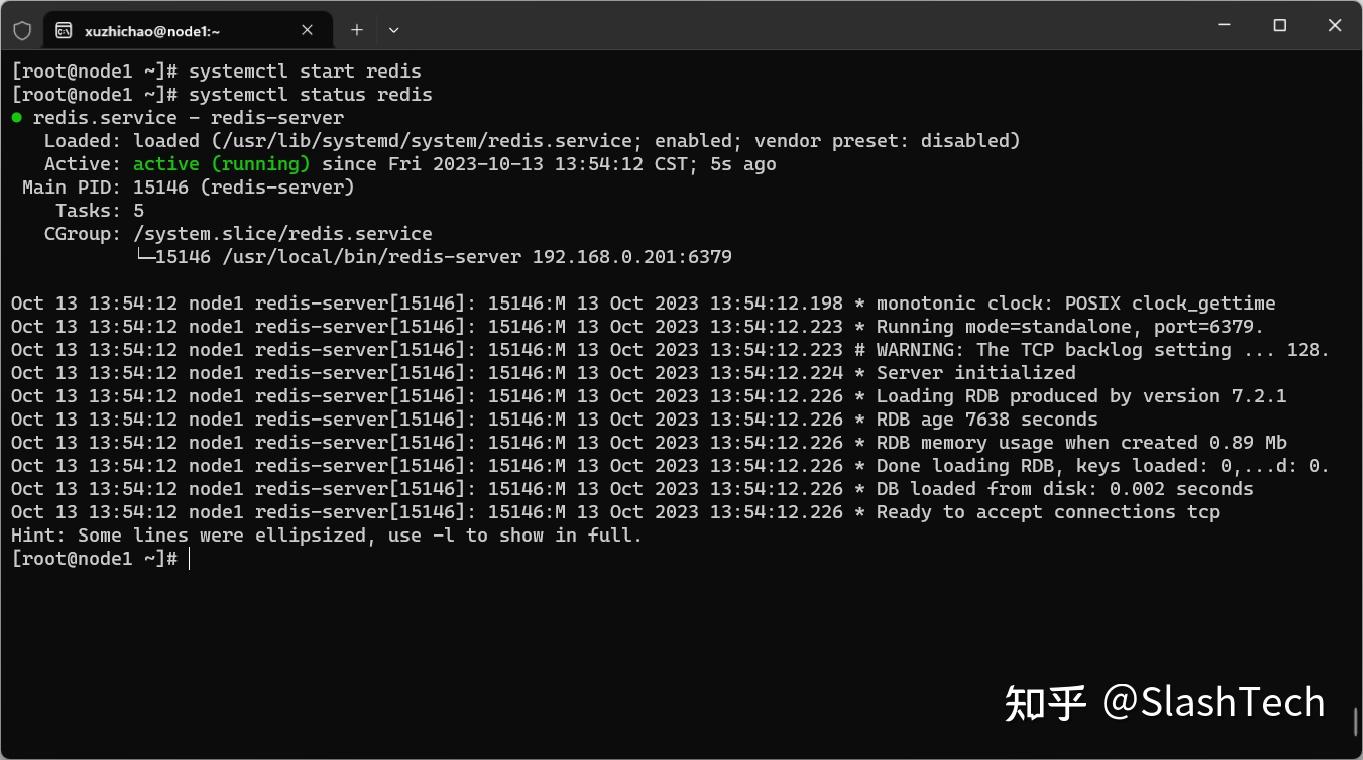1363x760 pixels.
Task: Close the xuzhichao@node1 tab
Action: point(307,29)
